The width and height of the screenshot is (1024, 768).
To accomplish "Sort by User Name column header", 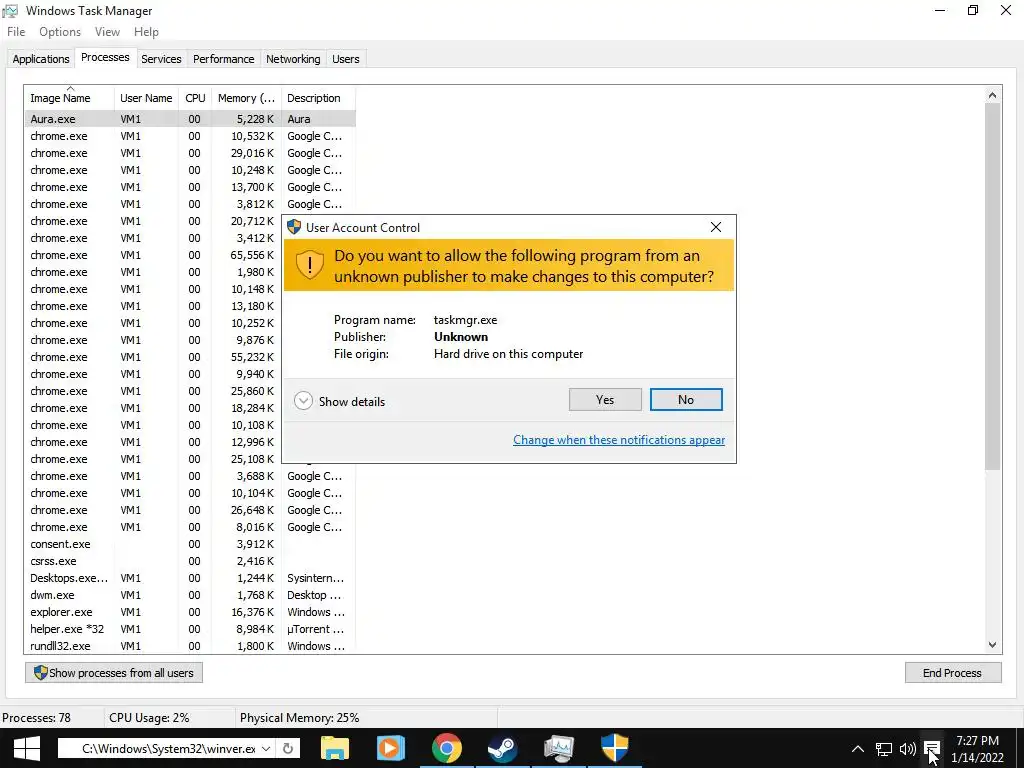I will [x=146, y=98].
